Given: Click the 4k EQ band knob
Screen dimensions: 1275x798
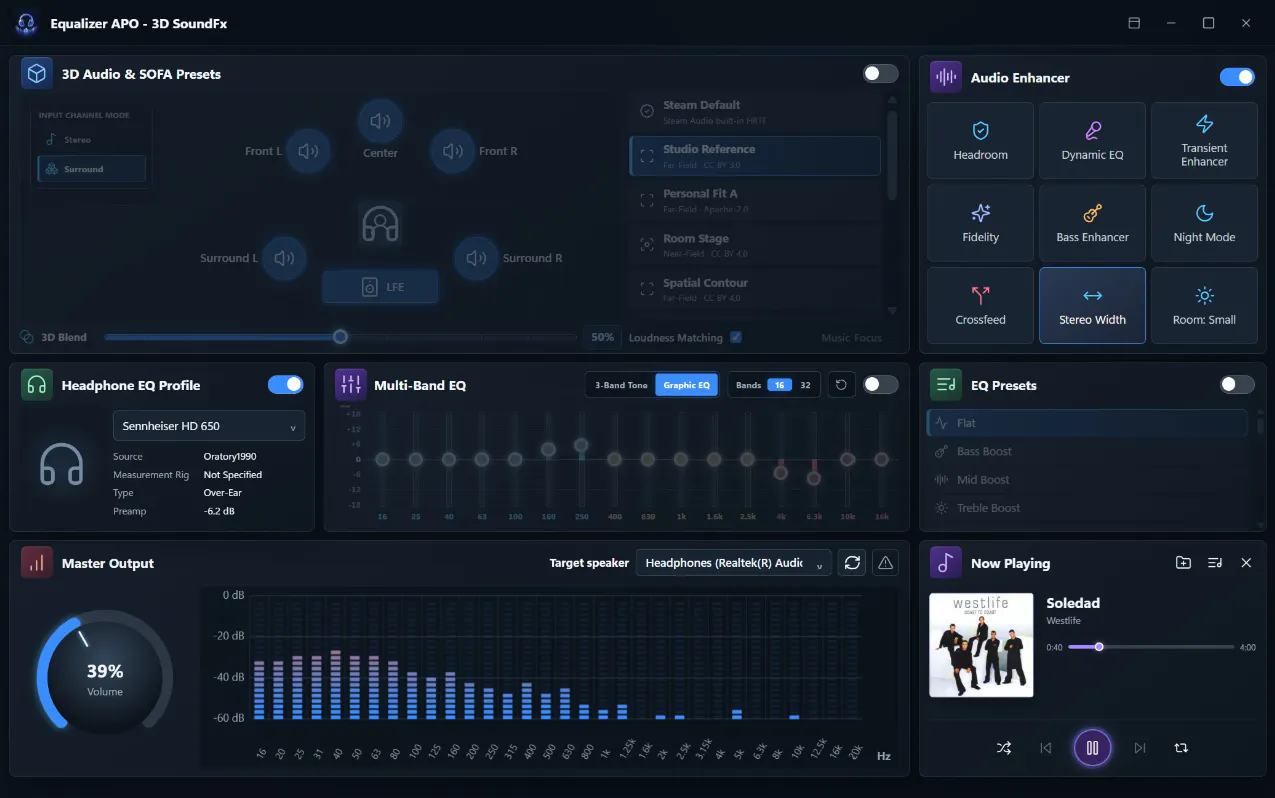Looking at the screenshot, I should point(781,472).
